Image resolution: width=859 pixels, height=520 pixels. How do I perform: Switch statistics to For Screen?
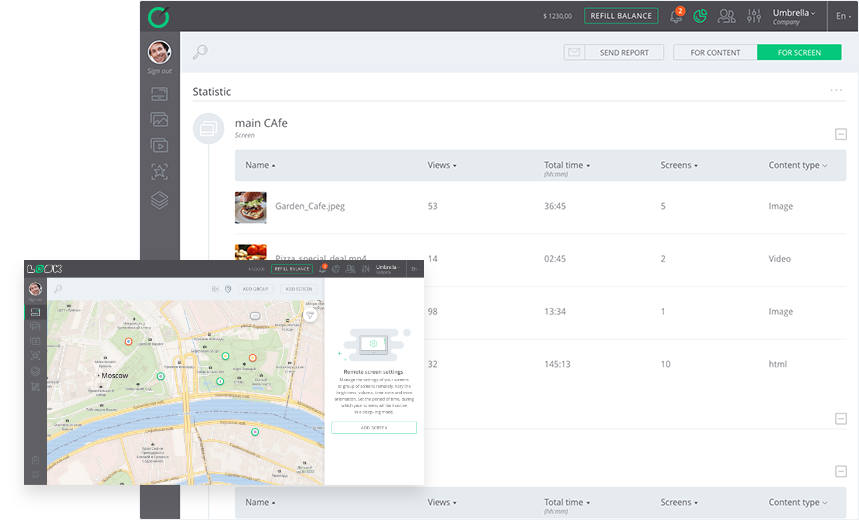[x=799, y=52]
